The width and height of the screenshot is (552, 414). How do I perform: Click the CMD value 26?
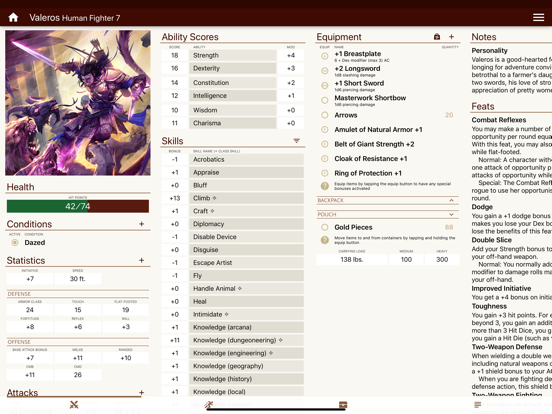point(78,375)
